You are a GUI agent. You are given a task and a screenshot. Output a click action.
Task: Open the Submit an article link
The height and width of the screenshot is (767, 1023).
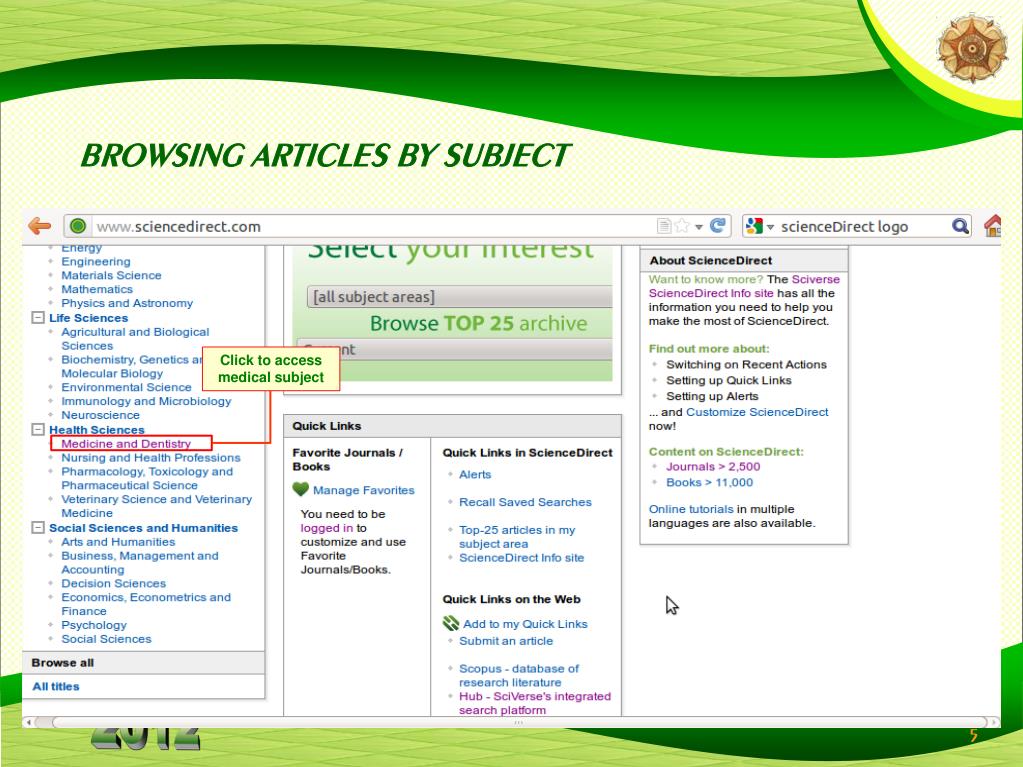(506, 641)
